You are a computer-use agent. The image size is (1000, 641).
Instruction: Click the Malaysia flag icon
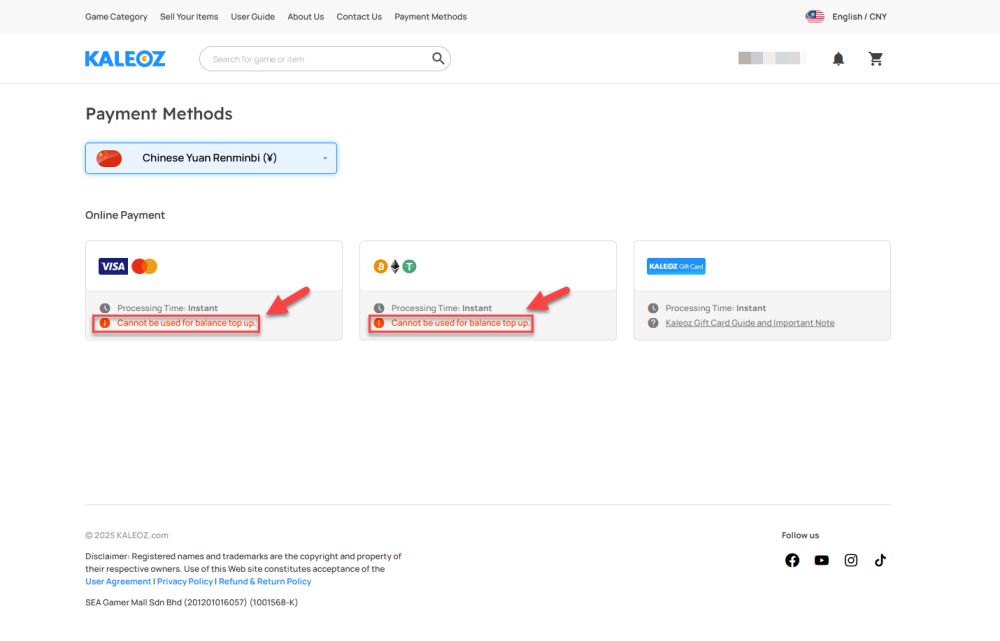(814, 17)
